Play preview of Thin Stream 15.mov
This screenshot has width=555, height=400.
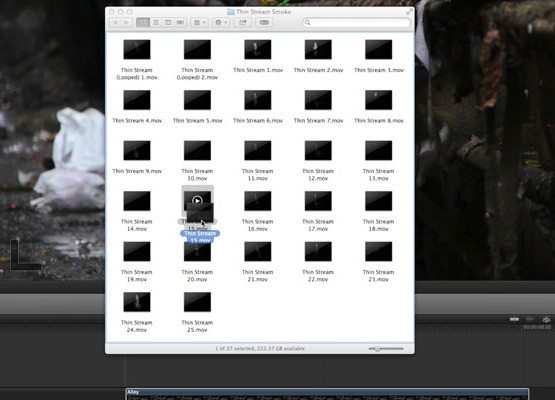(x=197, y=201)
